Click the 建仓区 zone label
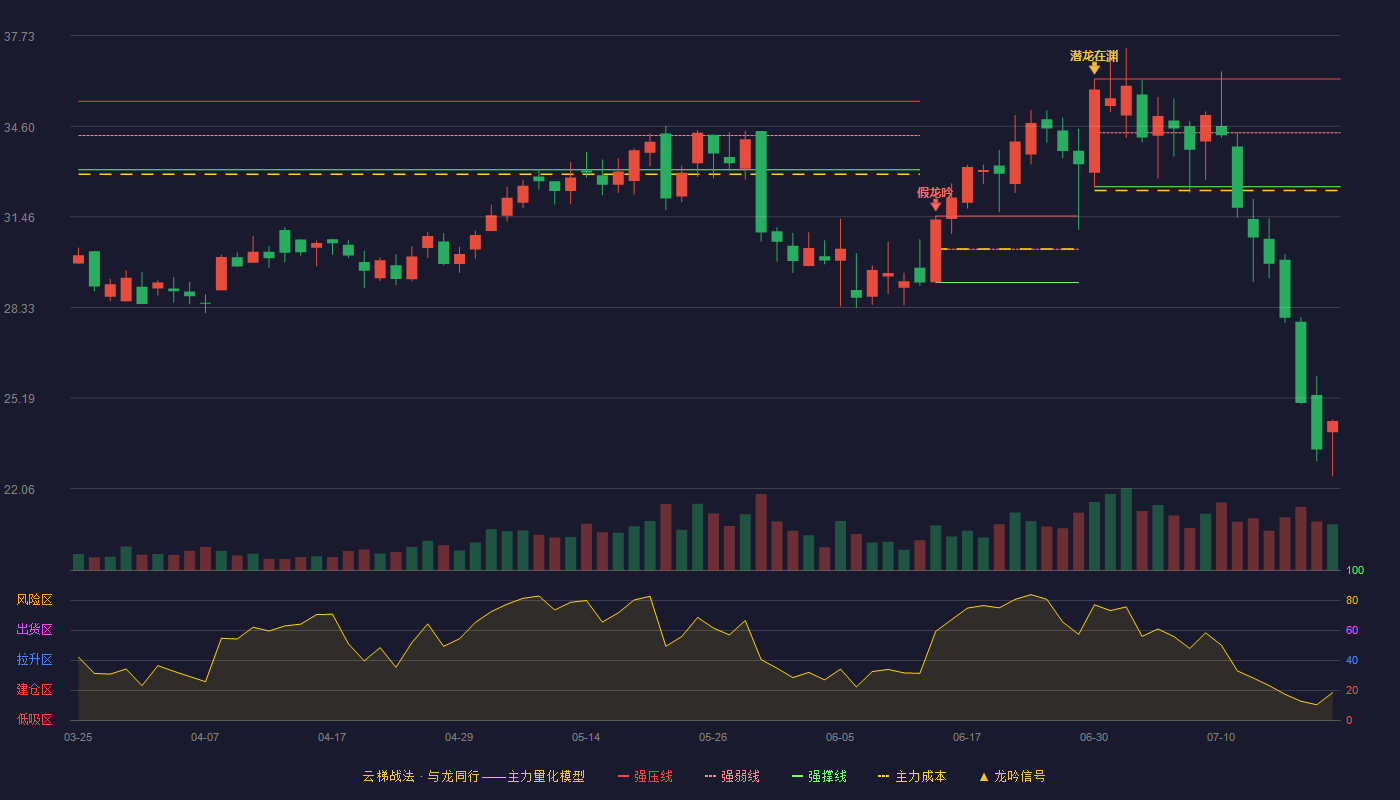1400x800 pixels. pos(34,690)
